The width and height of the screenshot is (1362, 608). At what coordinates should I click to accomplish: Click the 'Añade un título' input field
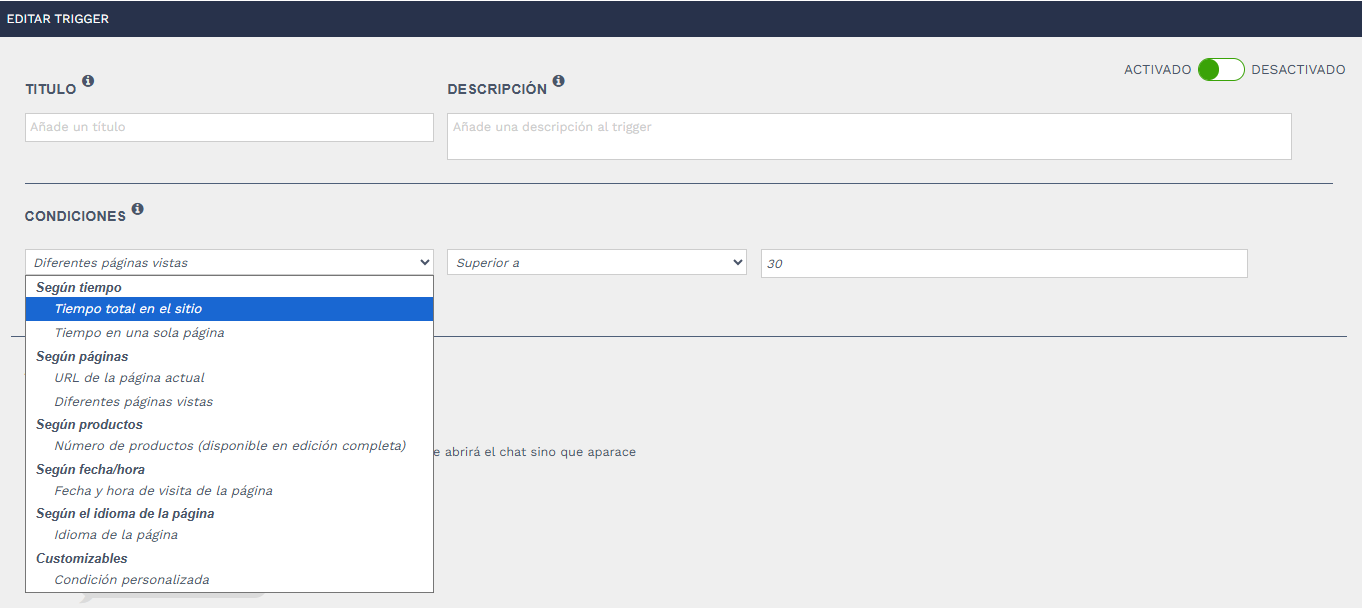pyautogui.click(x=229, y=127)
